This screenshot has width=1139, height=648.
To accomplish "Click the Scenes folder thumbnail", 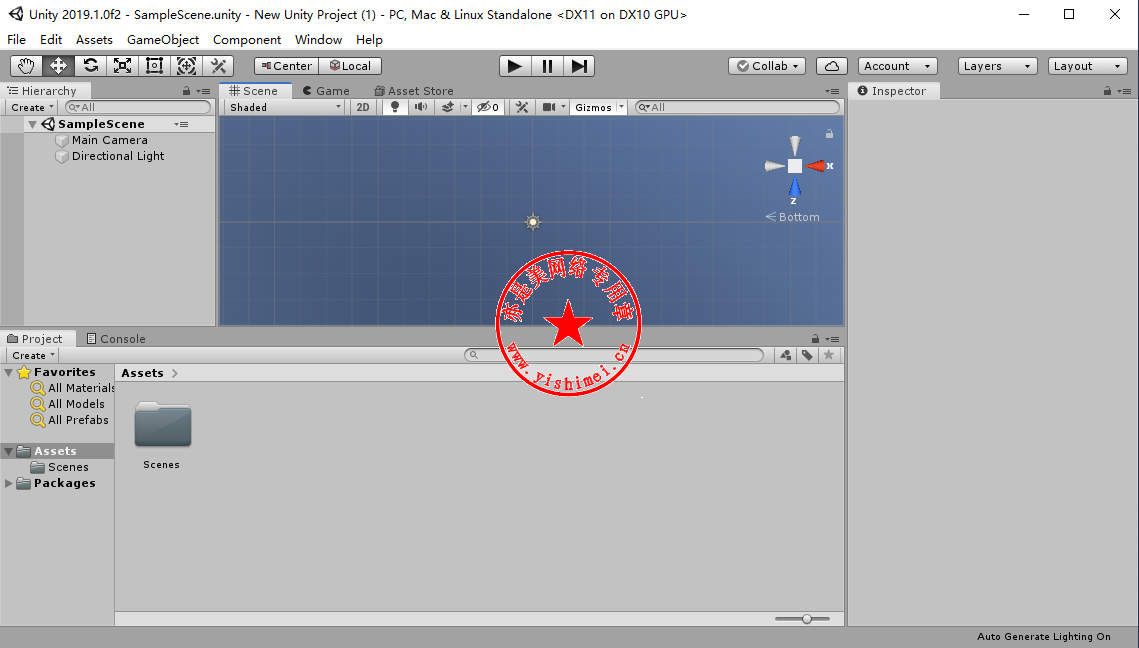I will [x=162, y=425].
